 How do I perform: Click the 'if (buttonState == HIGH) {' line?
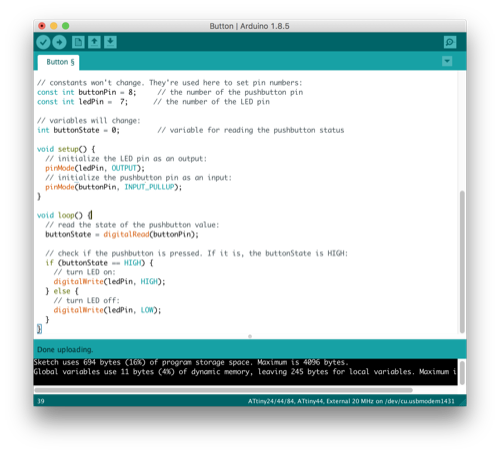click(x=99, y=263)
